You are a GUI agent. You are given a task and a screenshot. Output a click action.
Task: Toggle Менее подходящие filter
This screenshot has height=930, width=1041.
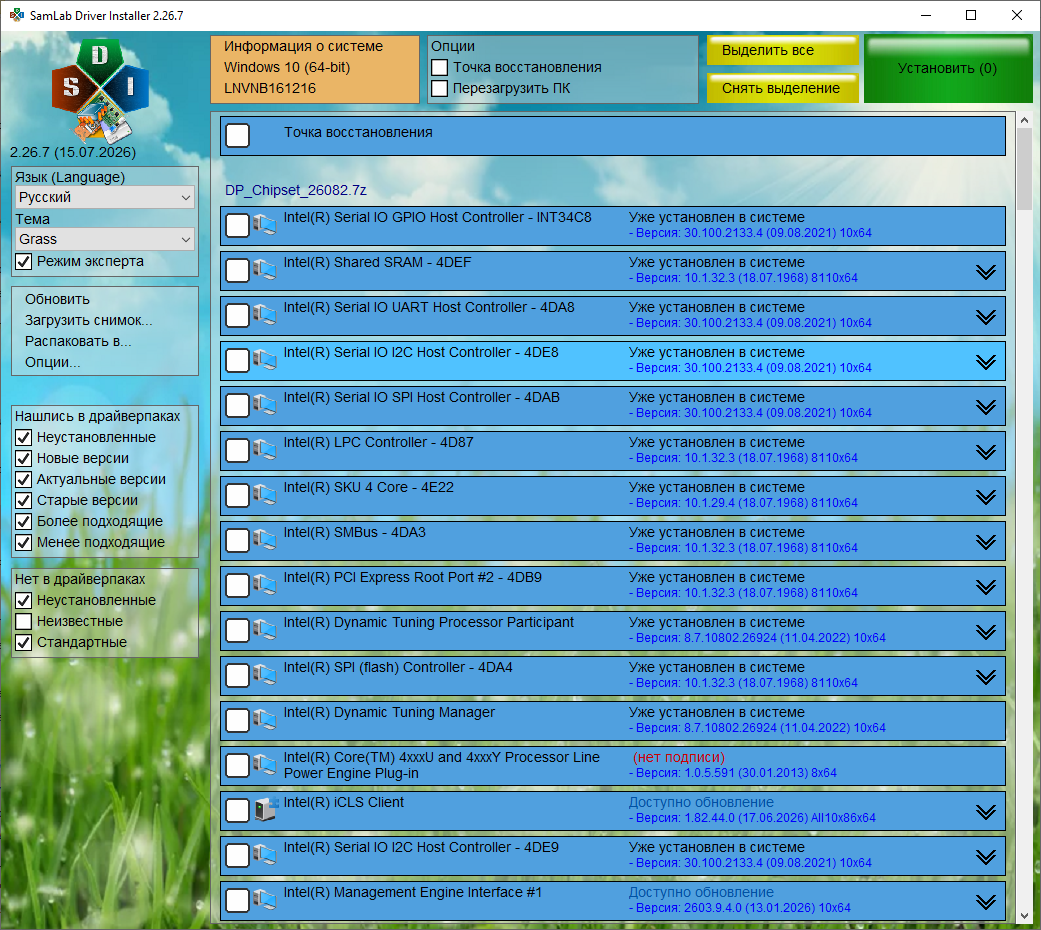[x=24, y=542]
